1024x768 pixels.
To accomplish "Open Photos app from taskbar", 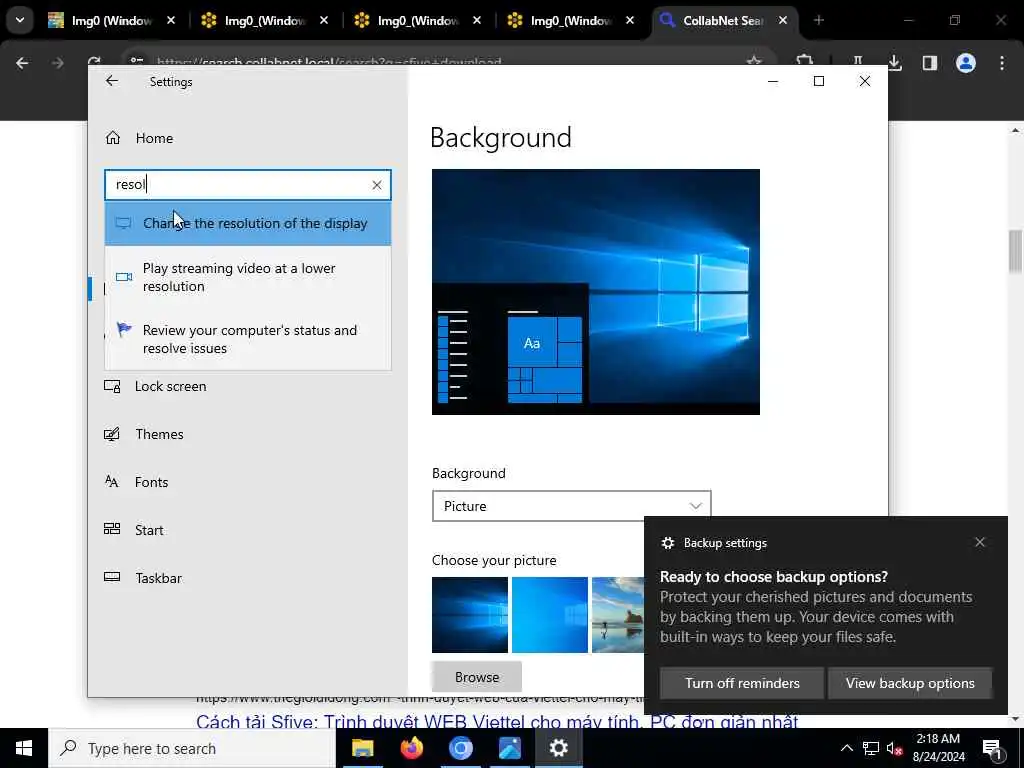I will (x=509, y=748).
